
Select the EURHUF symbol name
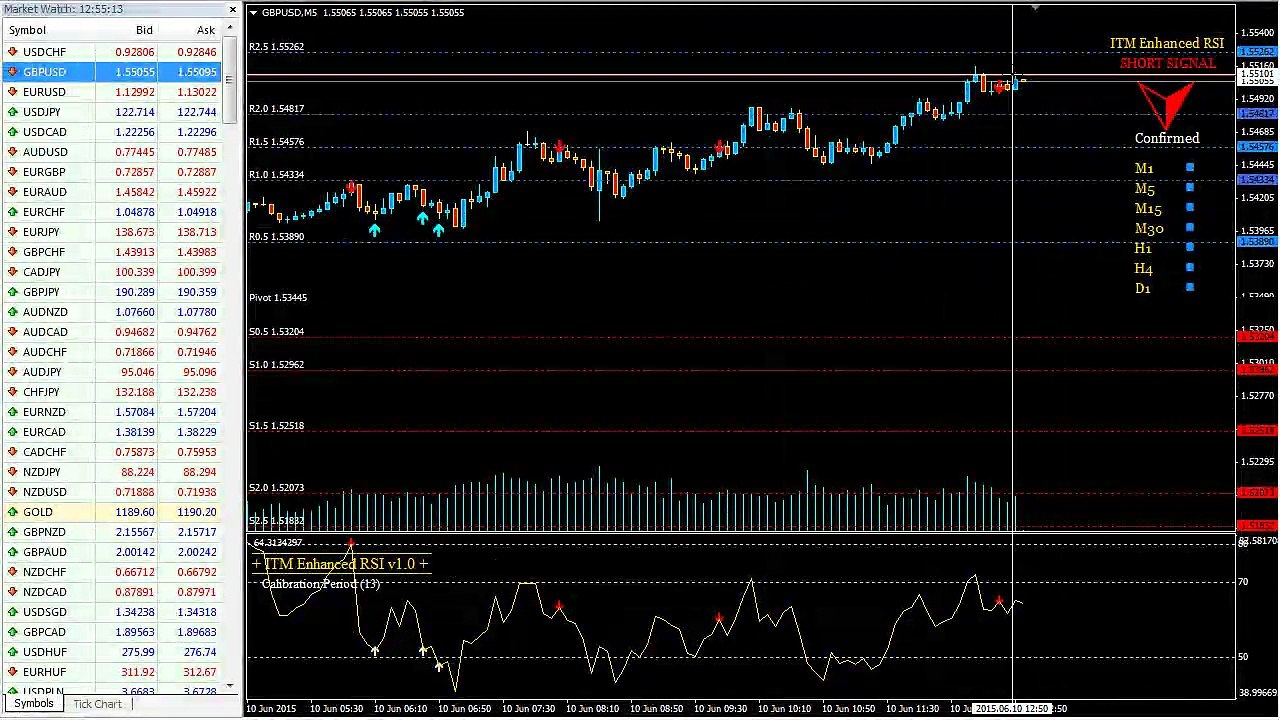44,672
